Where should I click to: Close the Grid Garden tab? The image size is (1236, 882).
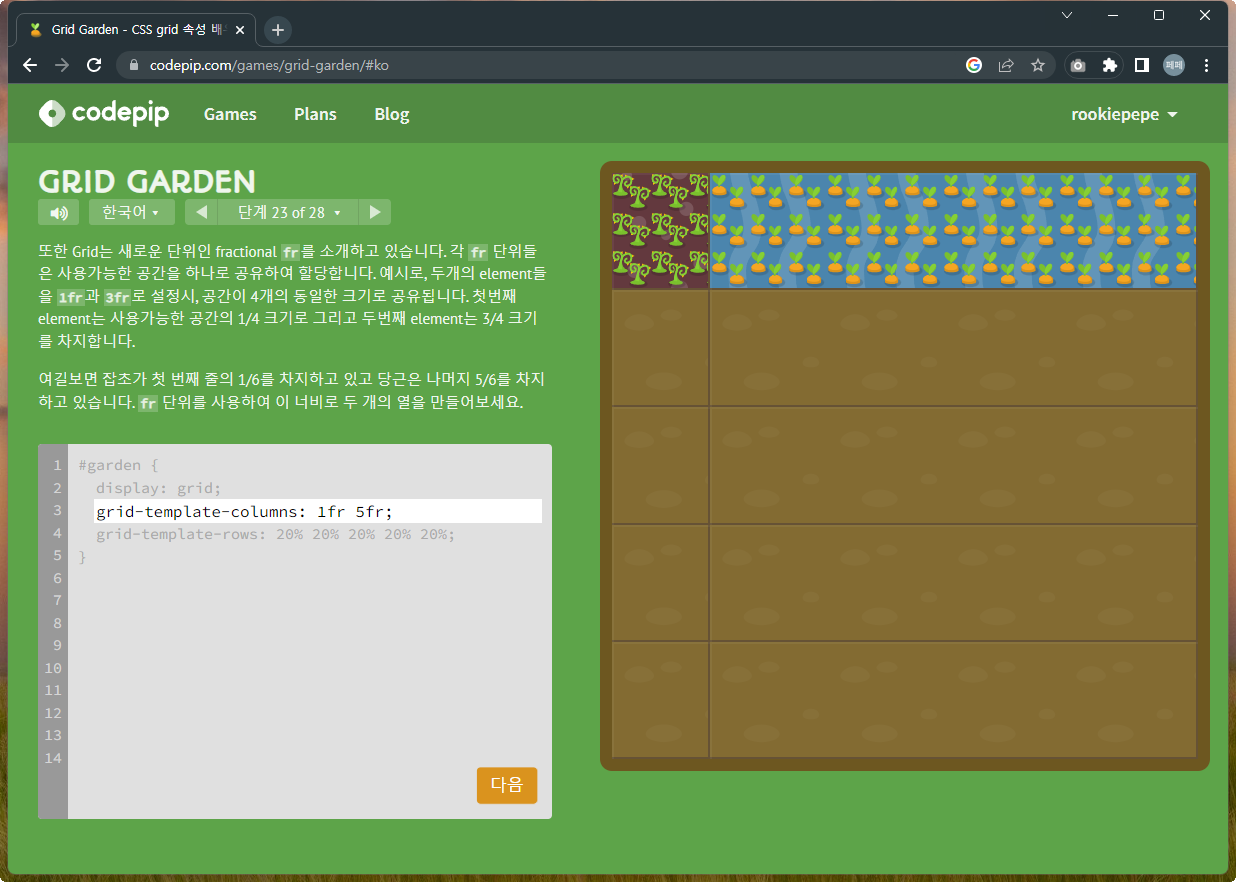coord(240,30)
